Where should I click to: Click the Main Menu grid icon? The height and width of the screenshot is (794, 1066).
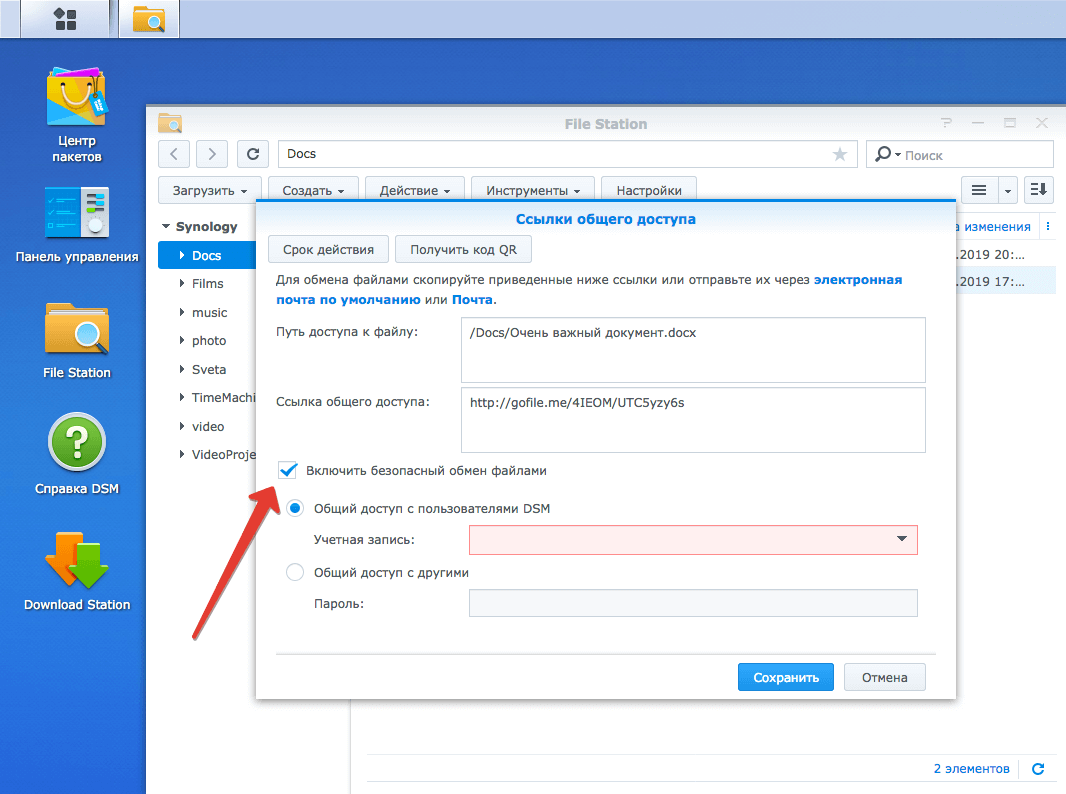(66, 19)
